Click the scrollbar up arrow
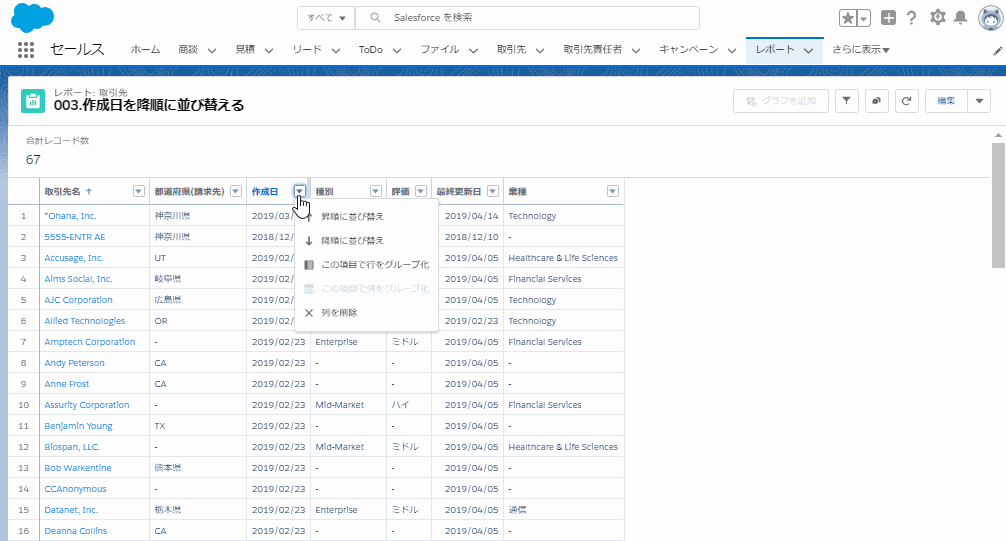 (x=998, y=135)
